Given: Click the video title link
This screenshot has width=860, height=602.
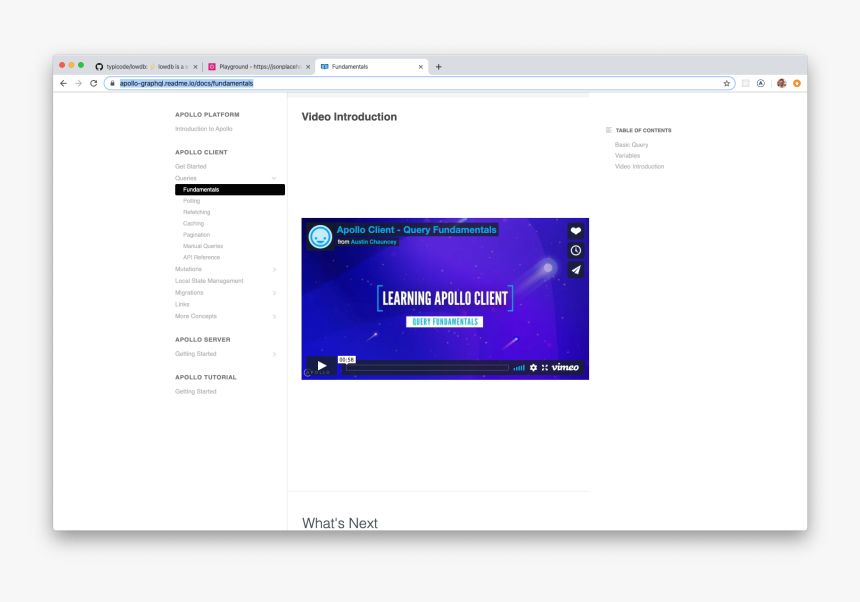Looking at the screenshot, I should tap(416, 230).
